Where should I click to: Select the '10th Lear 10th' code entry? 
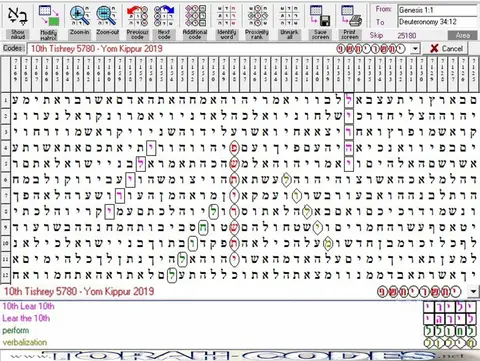coord(28,306)
